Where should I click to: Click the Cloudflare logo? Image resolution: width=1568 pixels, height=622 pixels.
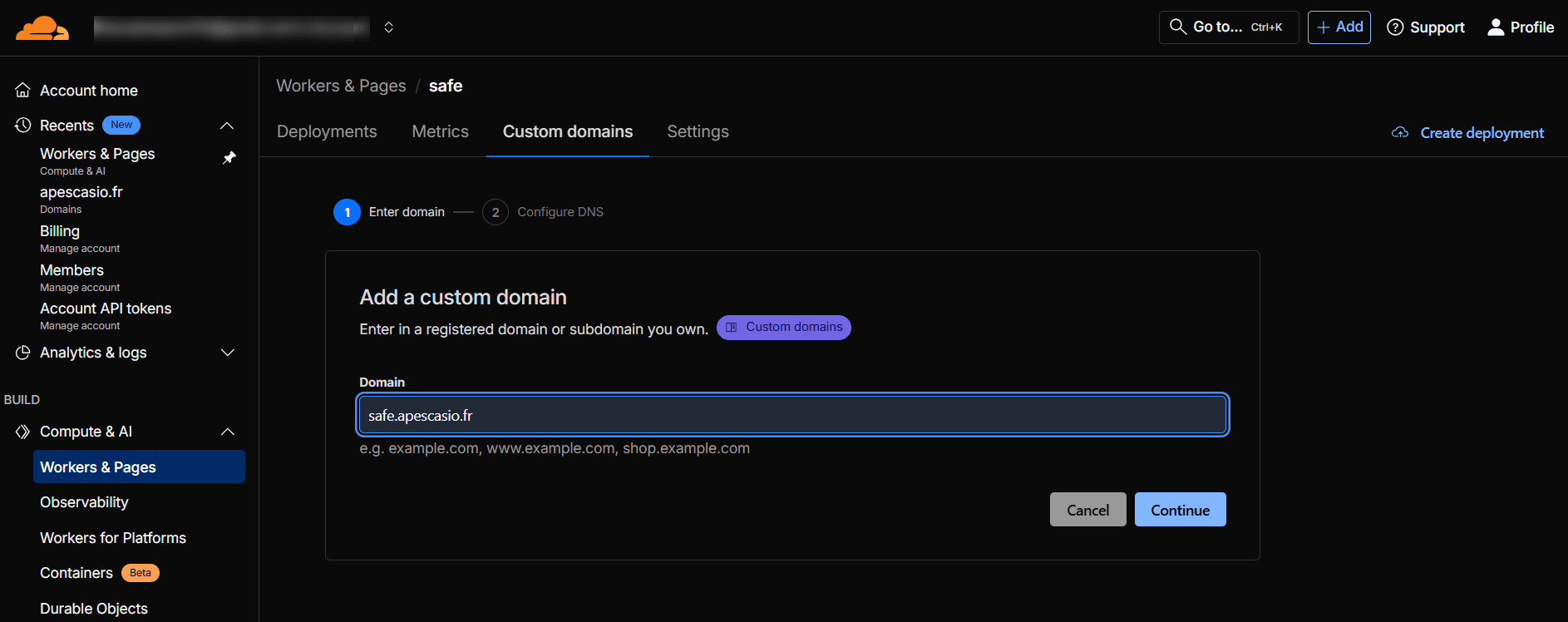[x=42, y=27]
